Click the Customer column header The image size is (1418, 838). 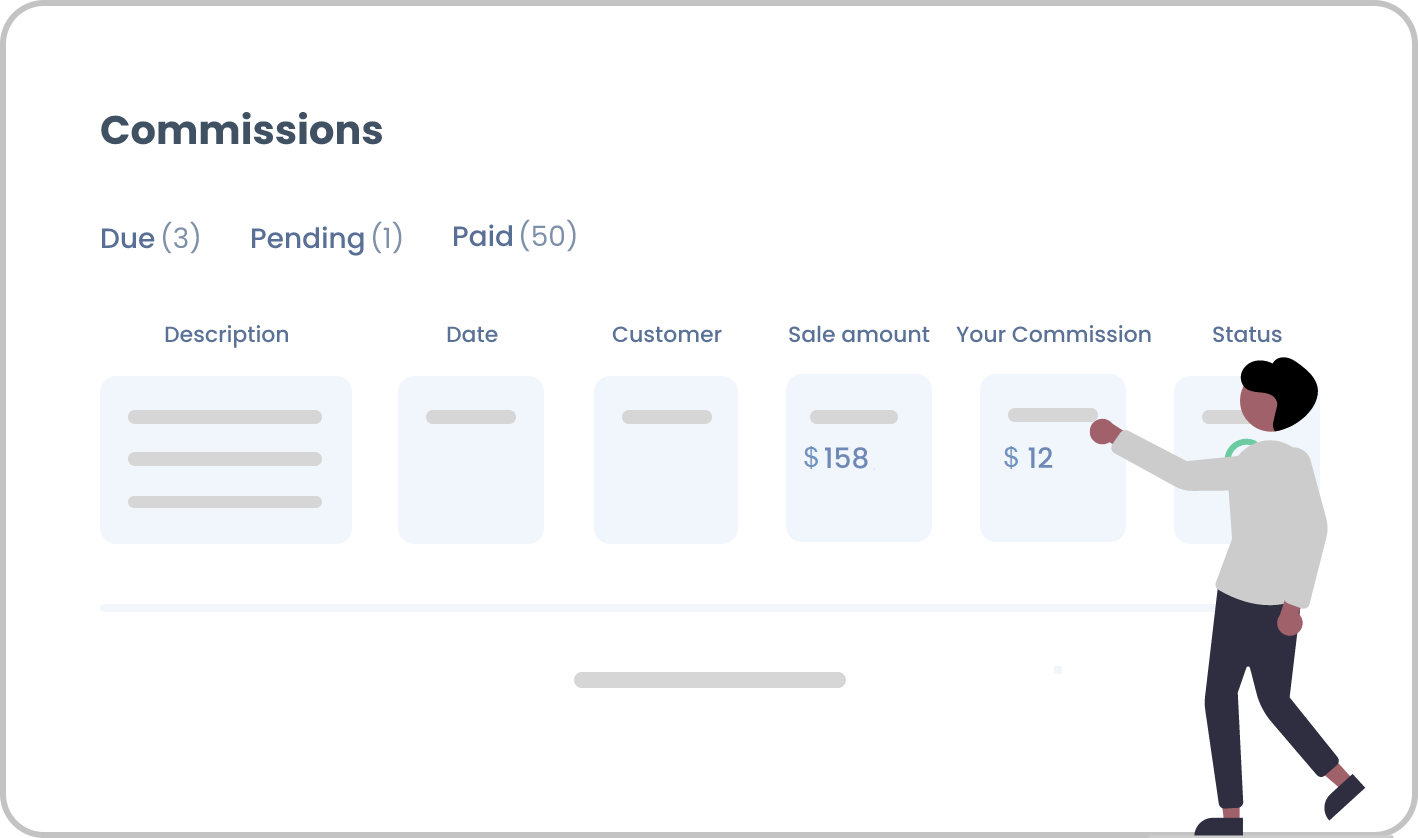point(666,334)
